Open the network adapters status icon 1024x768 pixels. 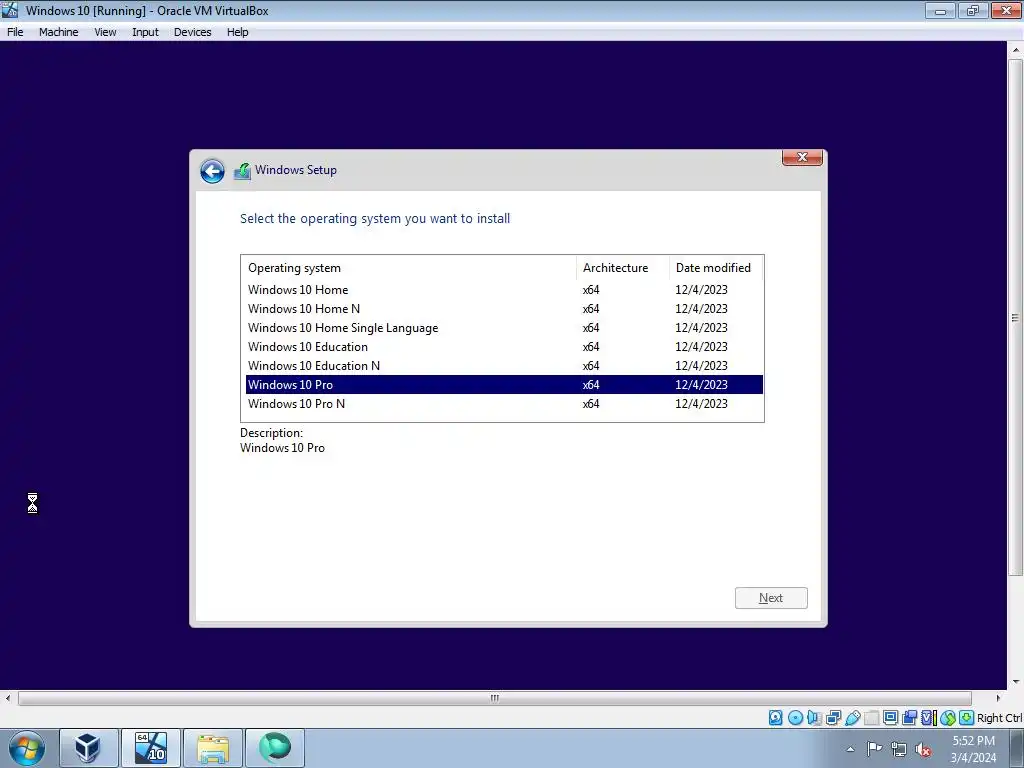coord(833,718)
